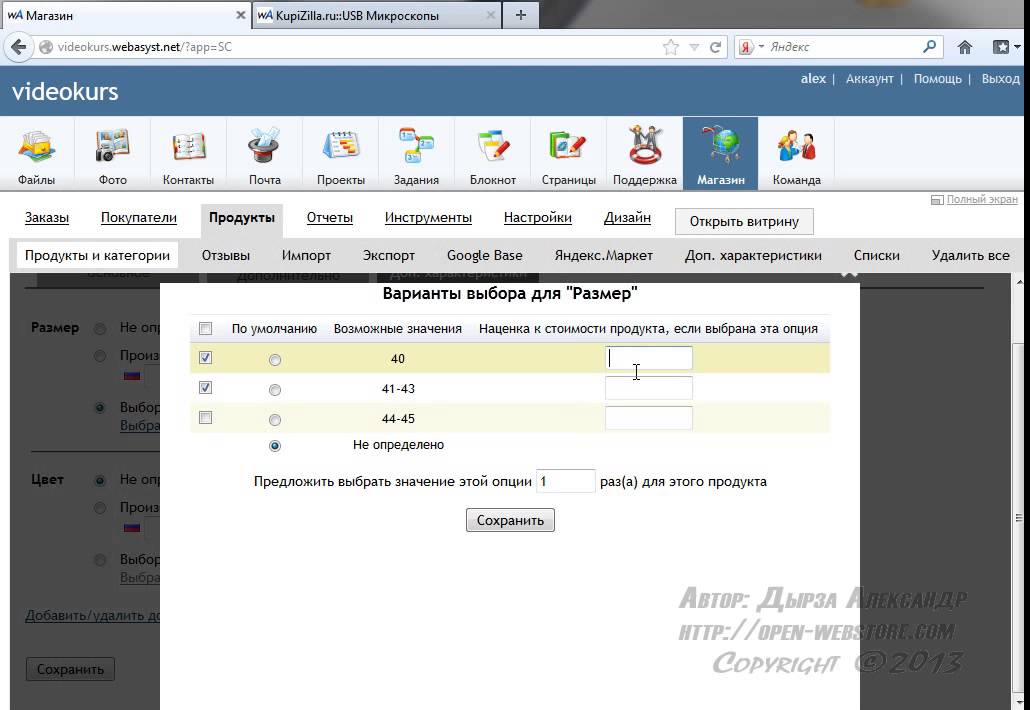Open the Экспорт submenu item
This screenshot has height=710, width=1030.
click(x=389, y=255)
